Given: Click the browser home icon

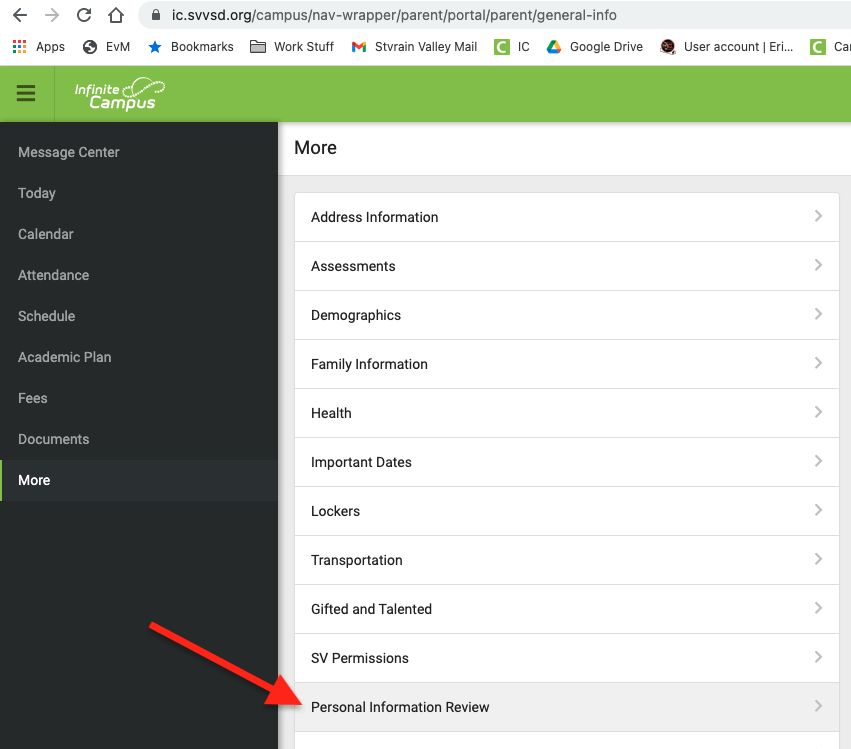Looking at the screenshot, I should (116, 15).
